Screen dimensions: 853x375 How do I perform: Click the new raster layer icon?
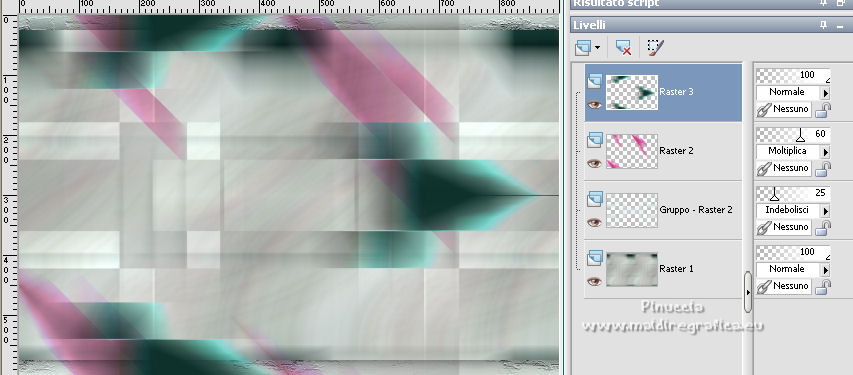583,48
